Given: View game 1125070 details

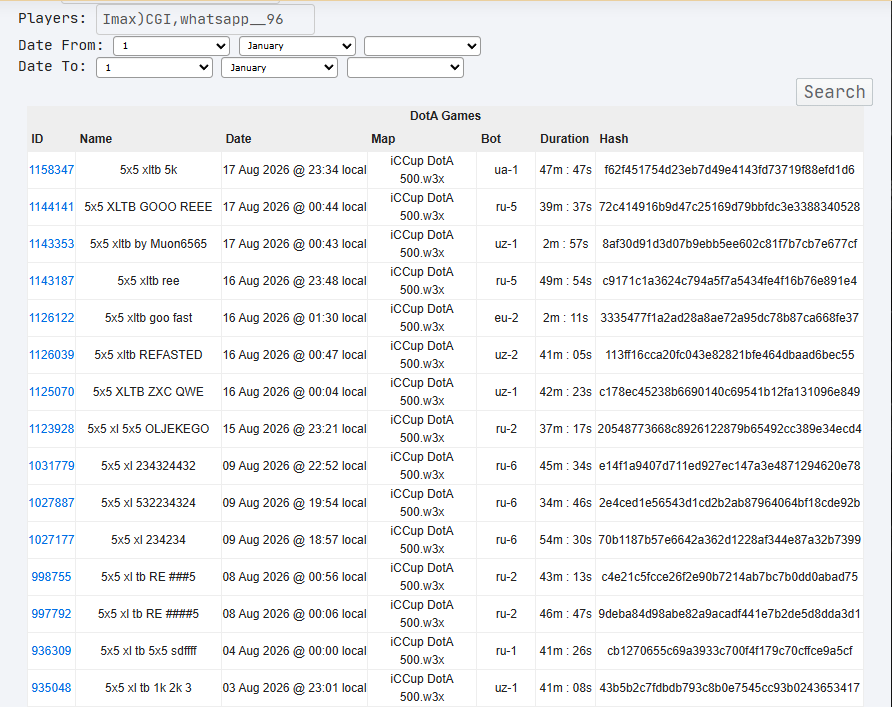Looking at the screenshot, I should pos(51,391).
